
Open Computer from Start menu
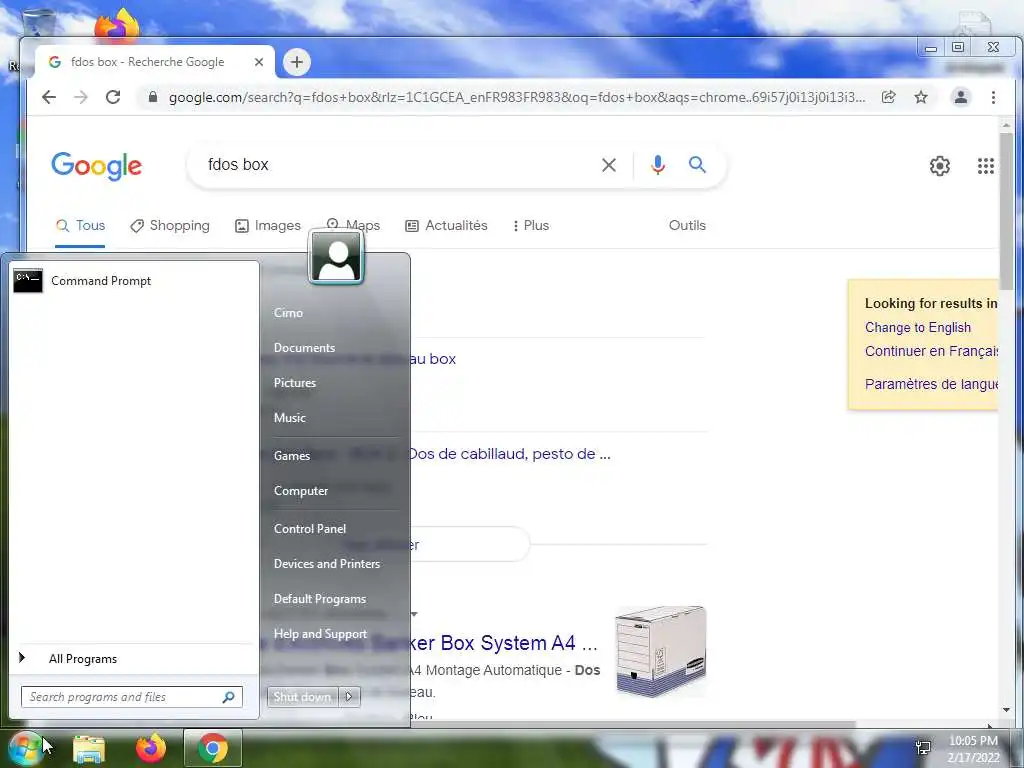301,491
